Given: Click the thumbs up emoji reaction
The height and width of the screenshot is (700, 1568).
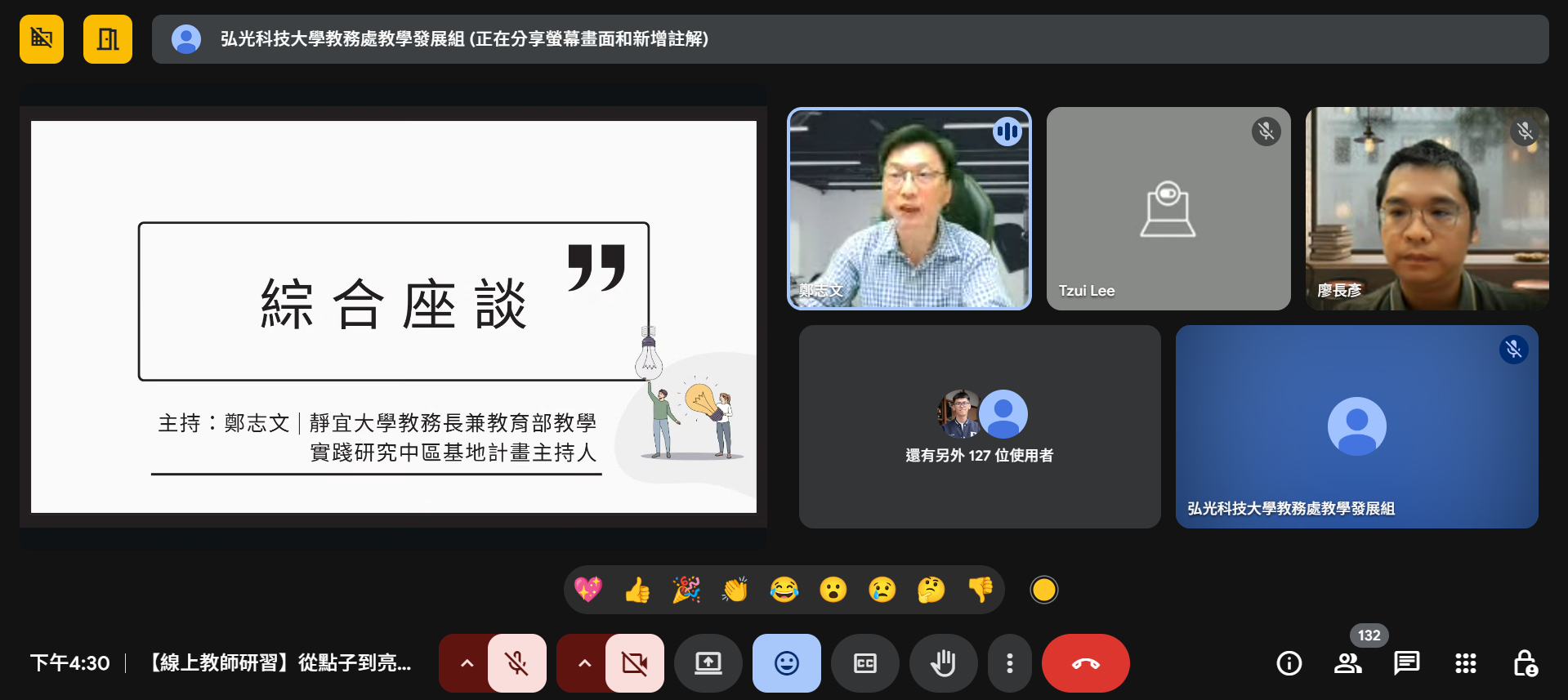Looking at the screenshot, I should [x=637, y=590].
